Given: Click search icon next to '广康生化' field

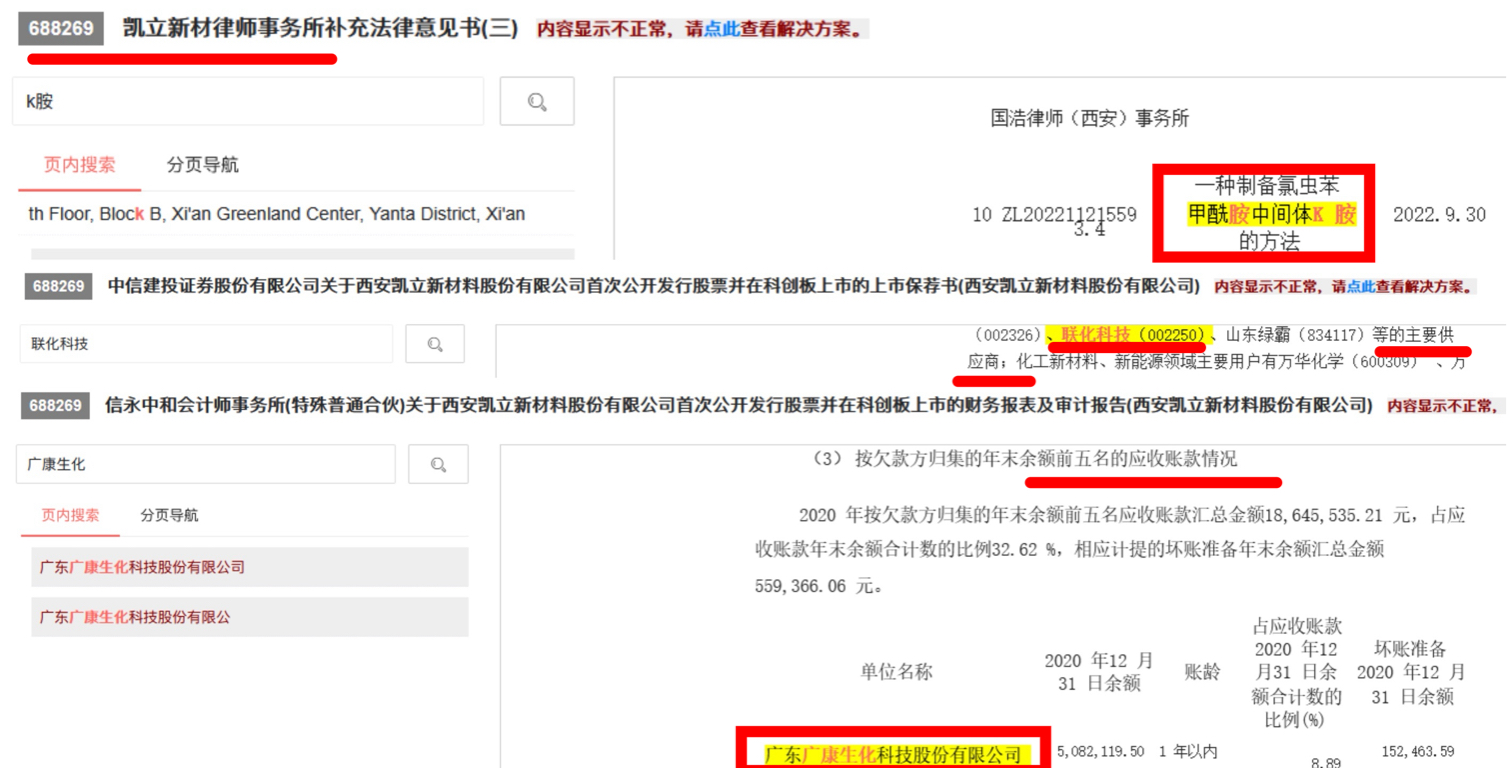Looking at the screenshot, I should coord(438,464).
